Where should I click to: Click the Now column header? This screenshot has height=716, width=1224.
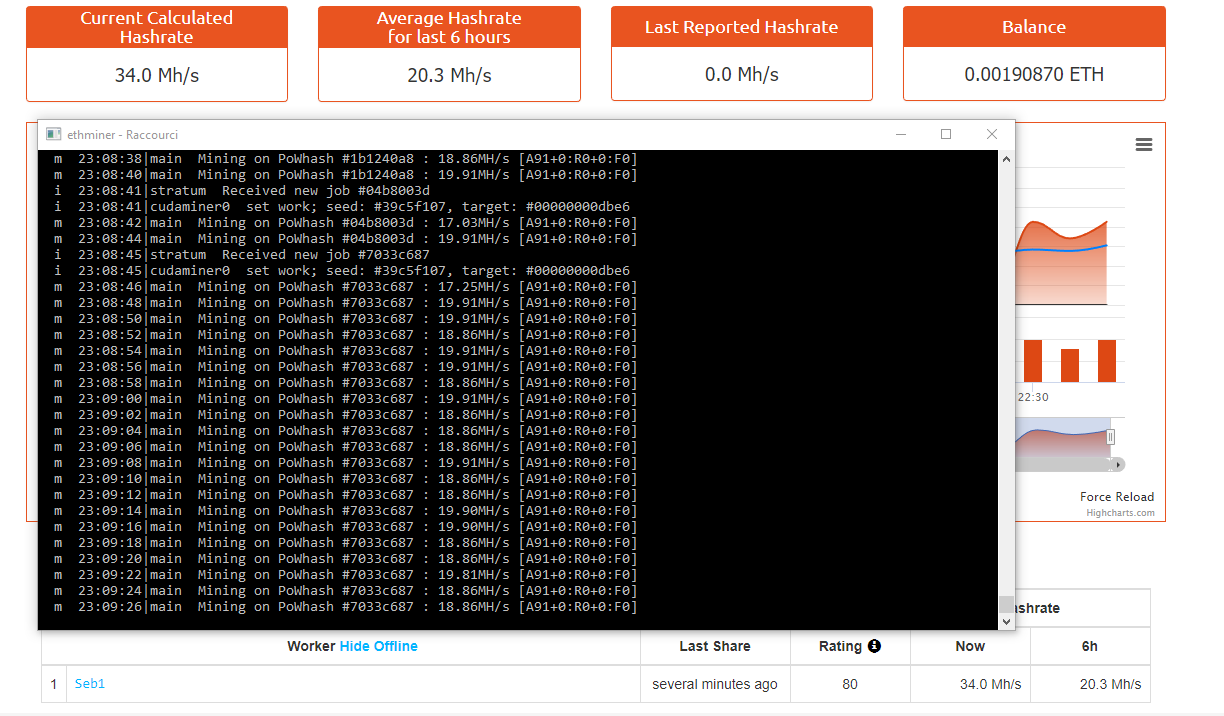[970, 646]
